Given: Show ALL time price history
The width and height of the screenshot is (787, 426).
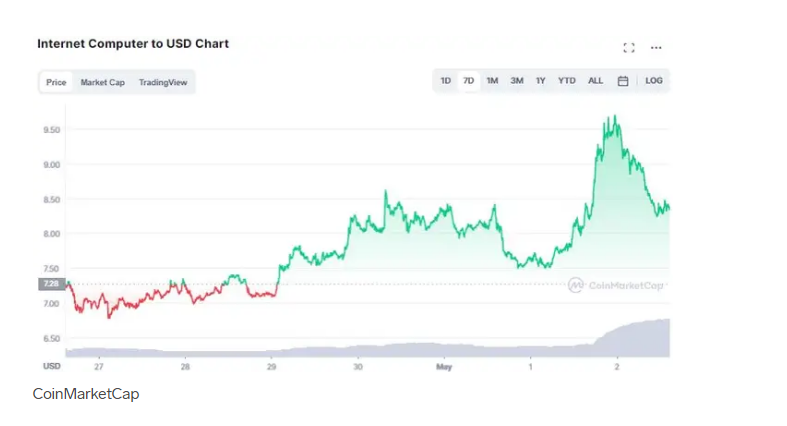Looking at the screenshot, I should tap(595, 81).
